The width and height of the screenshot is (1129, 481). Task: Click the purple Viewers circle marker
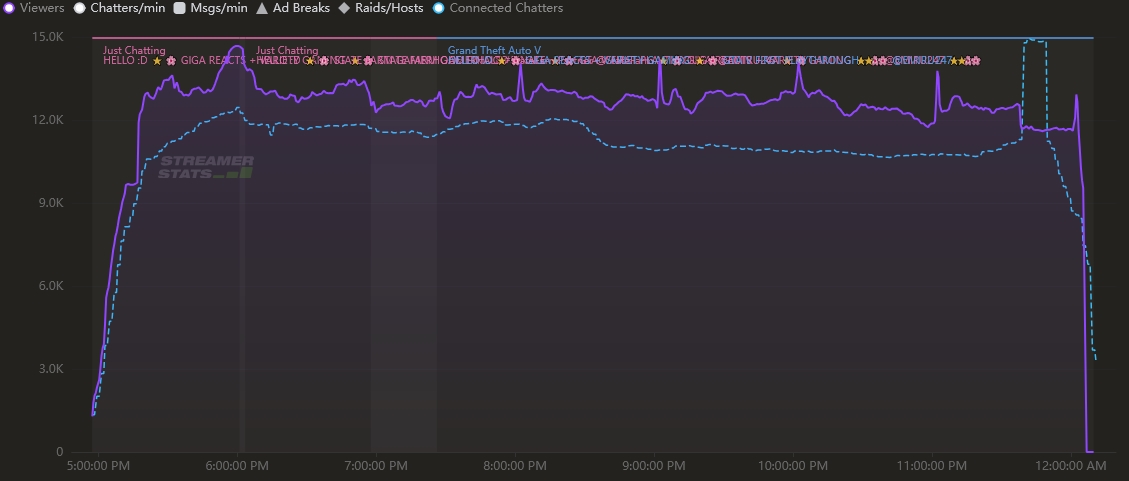coord(9,8)
